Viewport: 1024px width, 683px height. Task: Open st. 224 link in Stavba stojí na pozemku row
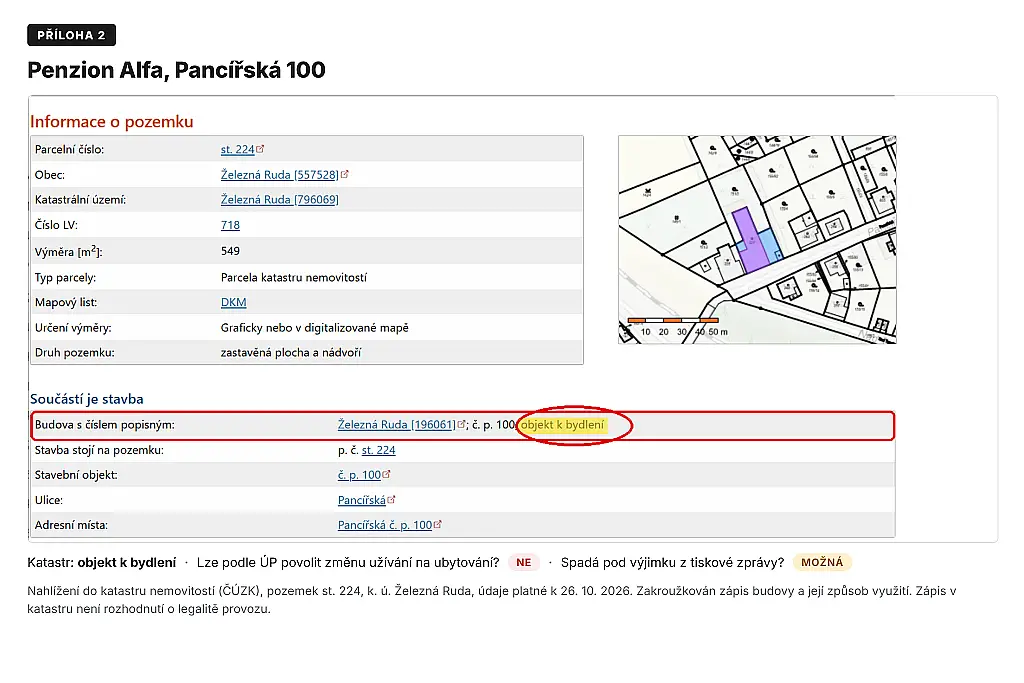tap(379, 450)
